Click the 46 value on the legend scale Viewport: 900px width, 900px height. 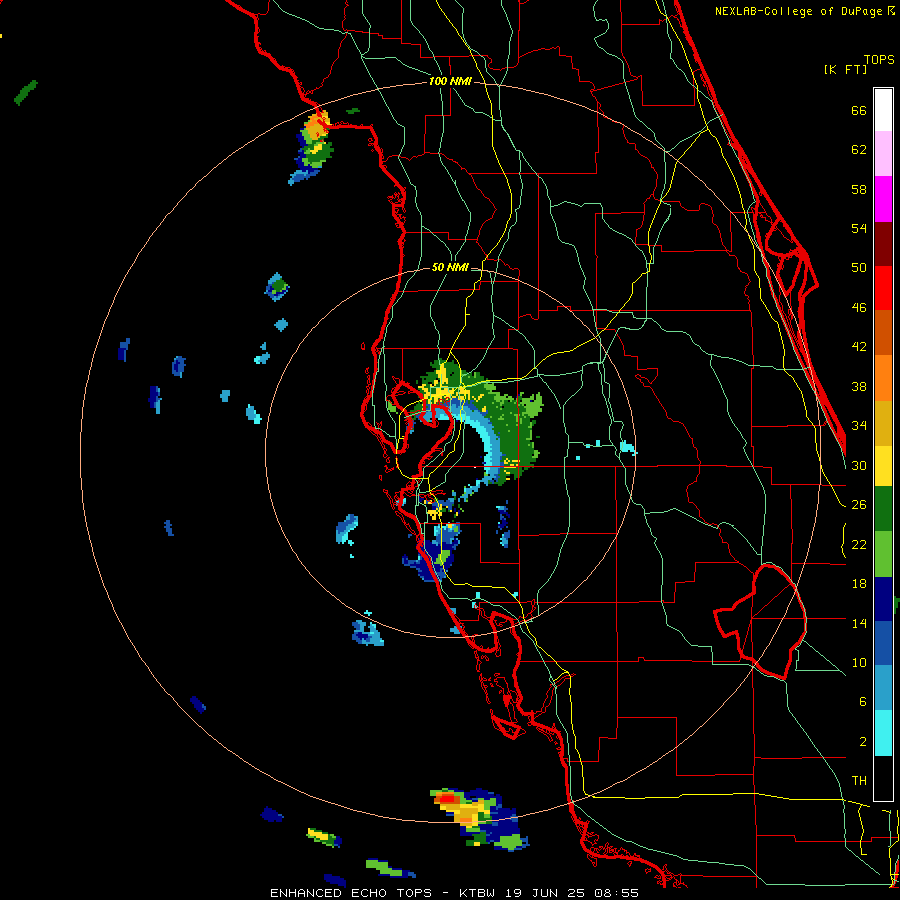859,308
